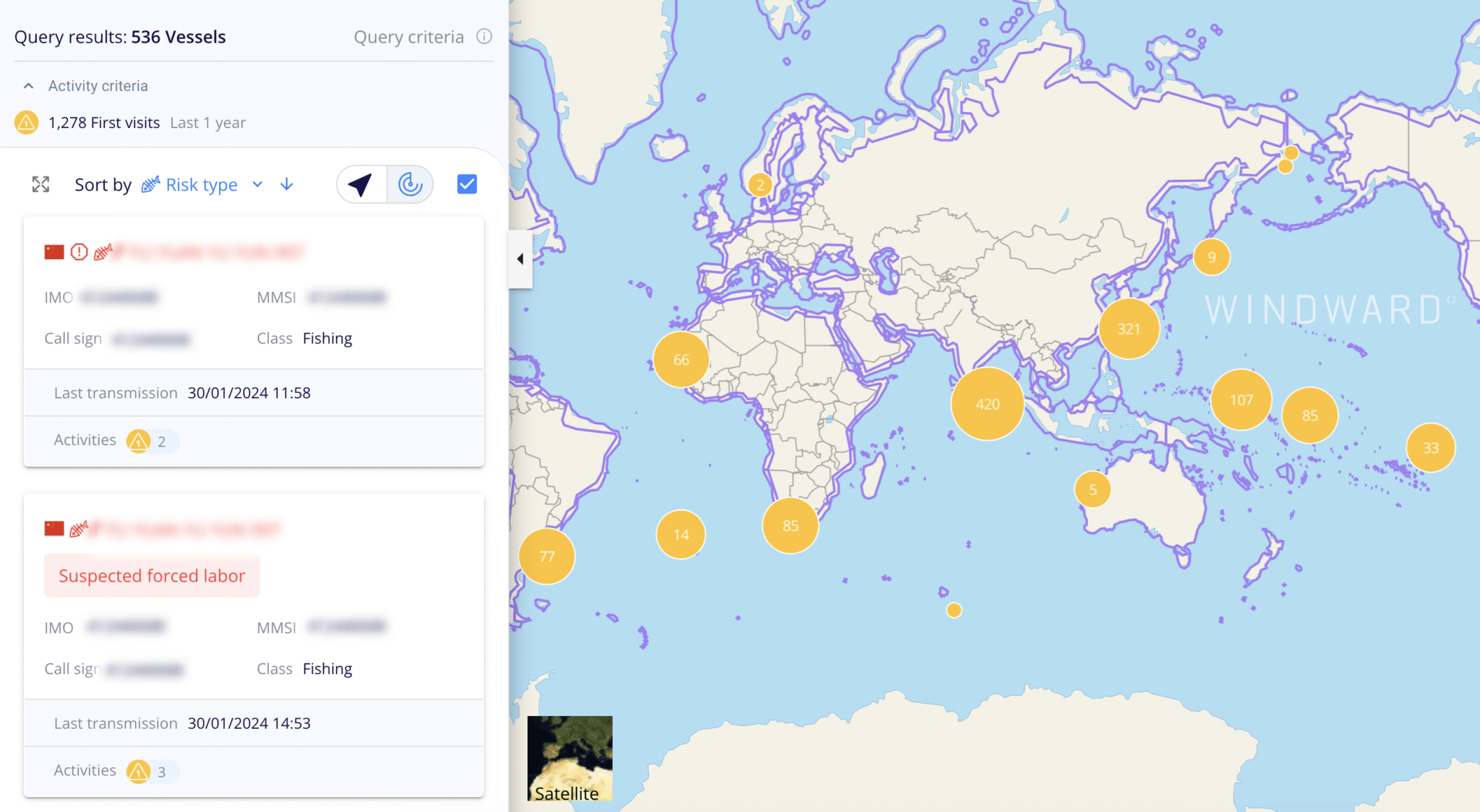1480x812 pixels.
Task: Click the expand-list arrows icon beside Sort by
Action: pyautogui.click(x=40, y=184)
